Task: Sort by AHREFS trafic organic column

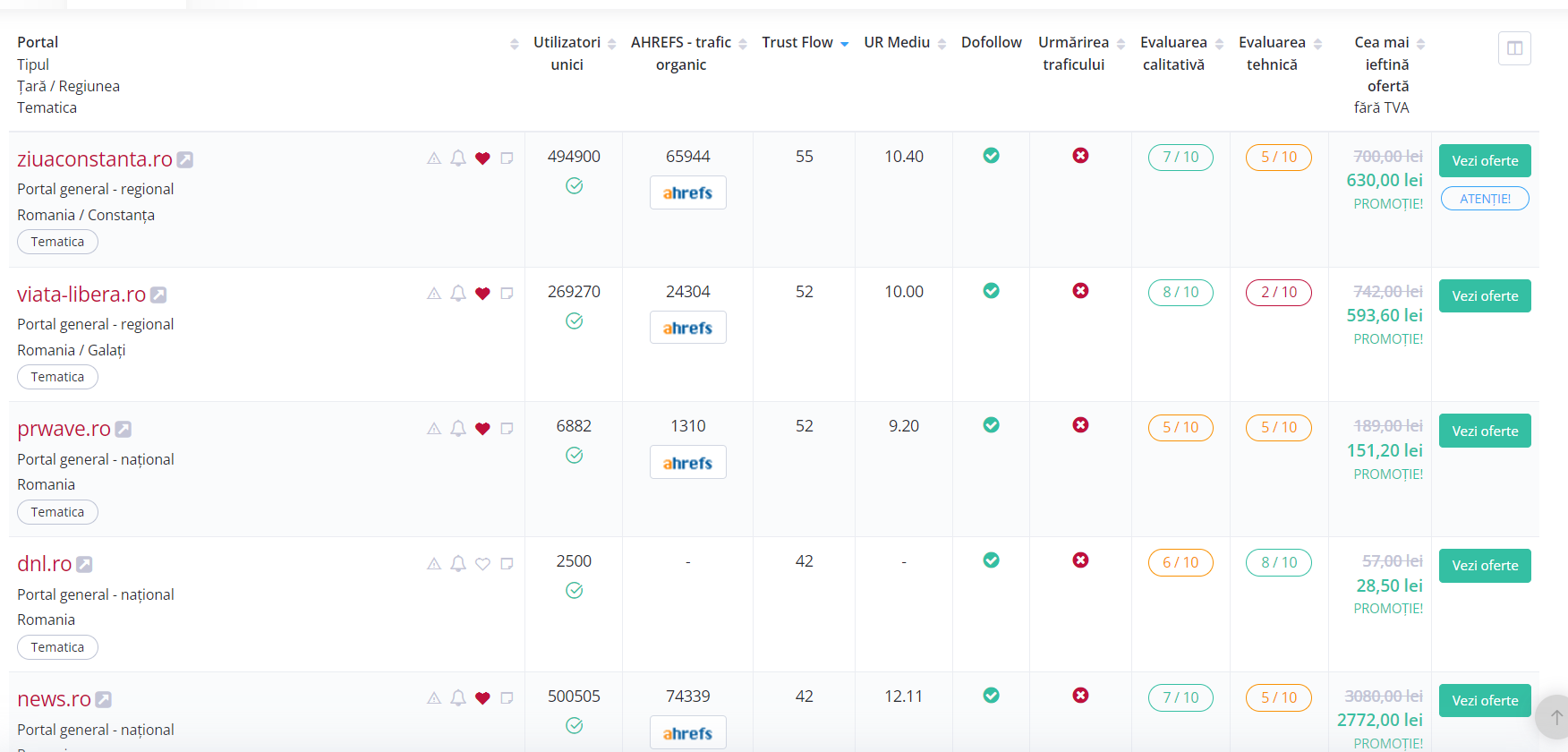Action: (x=743, y=44)
